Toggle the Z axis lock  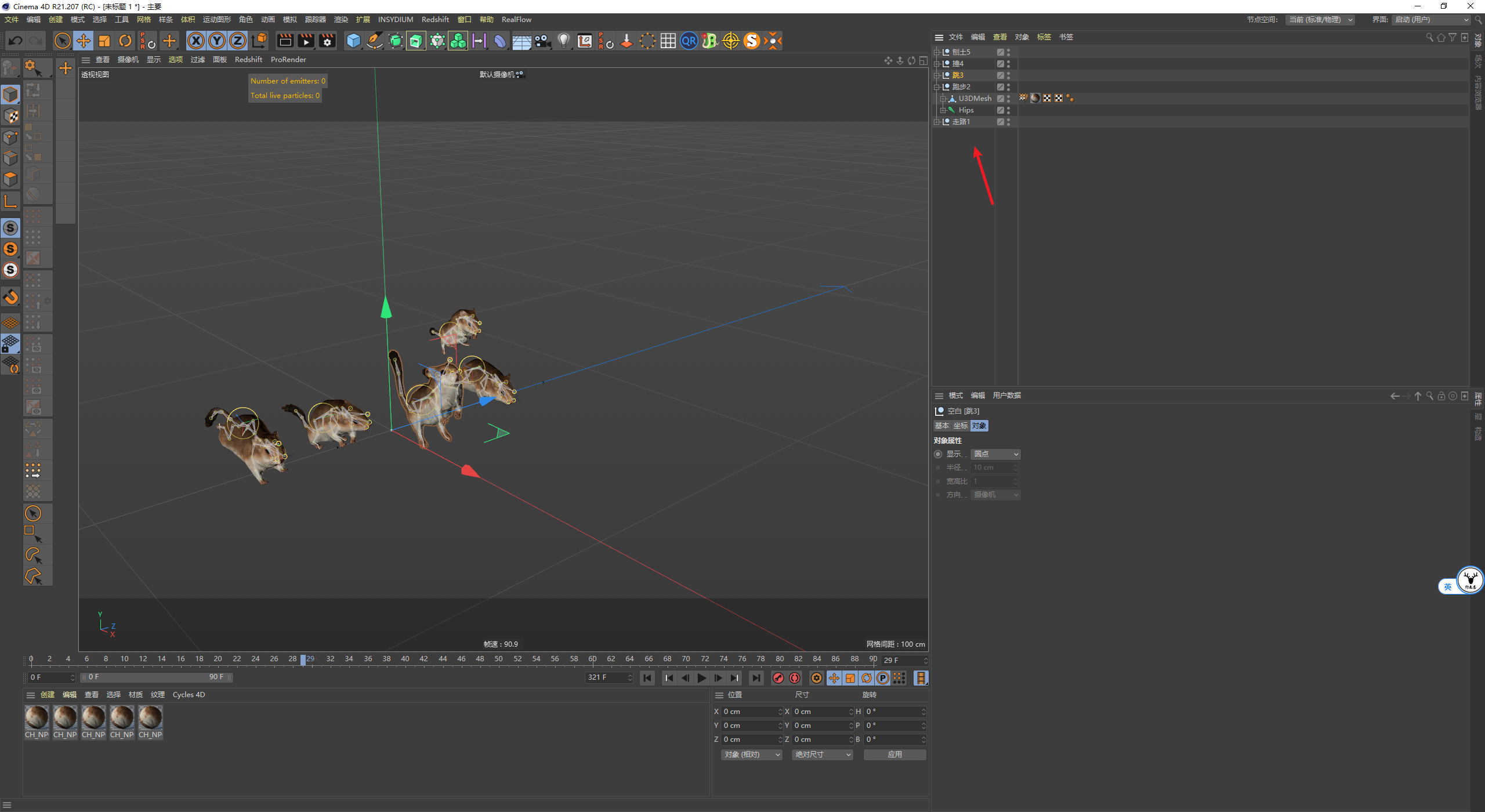[238, 41]
